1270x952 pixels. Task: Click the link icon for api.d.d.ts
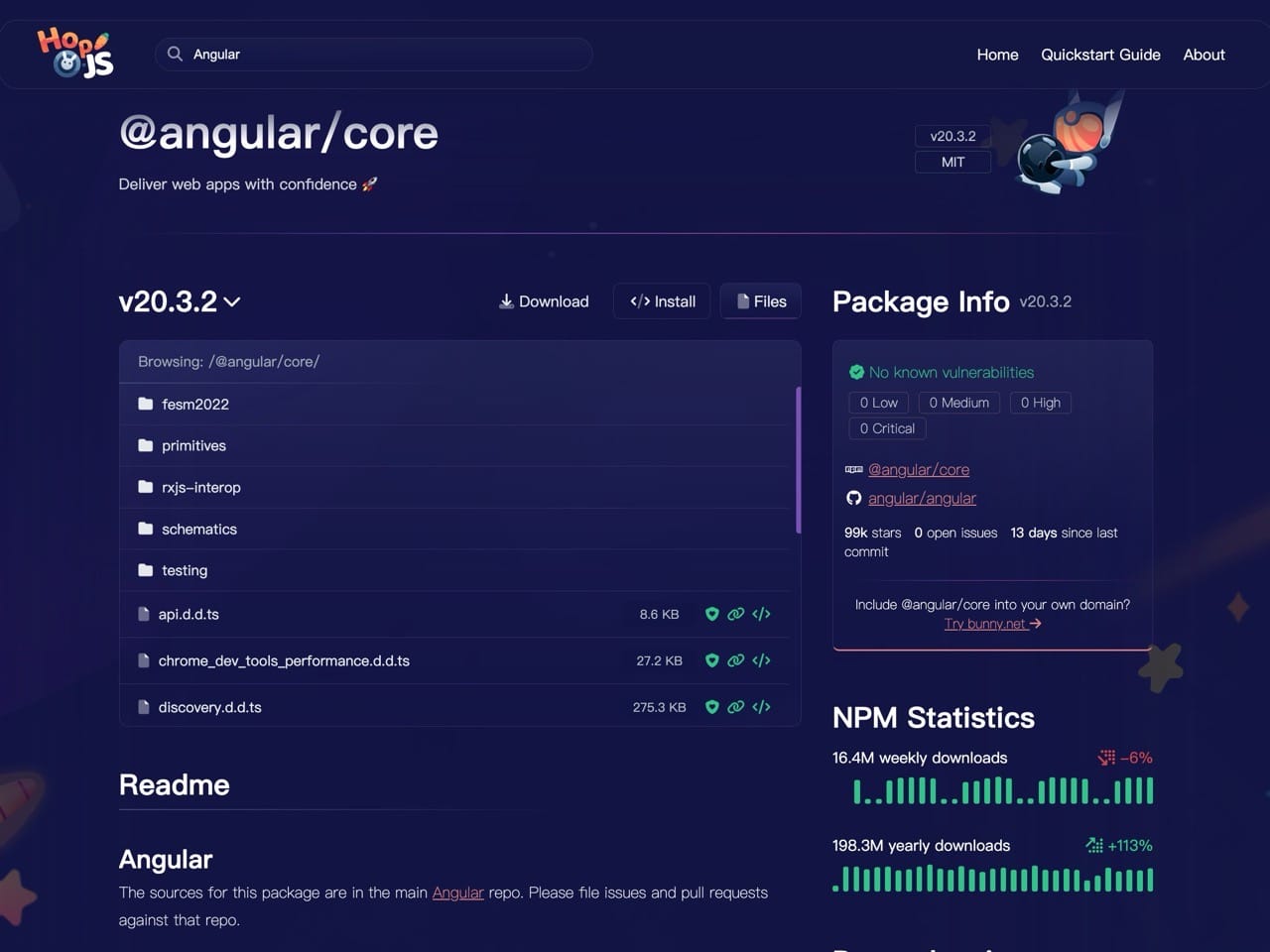point(735,614)
